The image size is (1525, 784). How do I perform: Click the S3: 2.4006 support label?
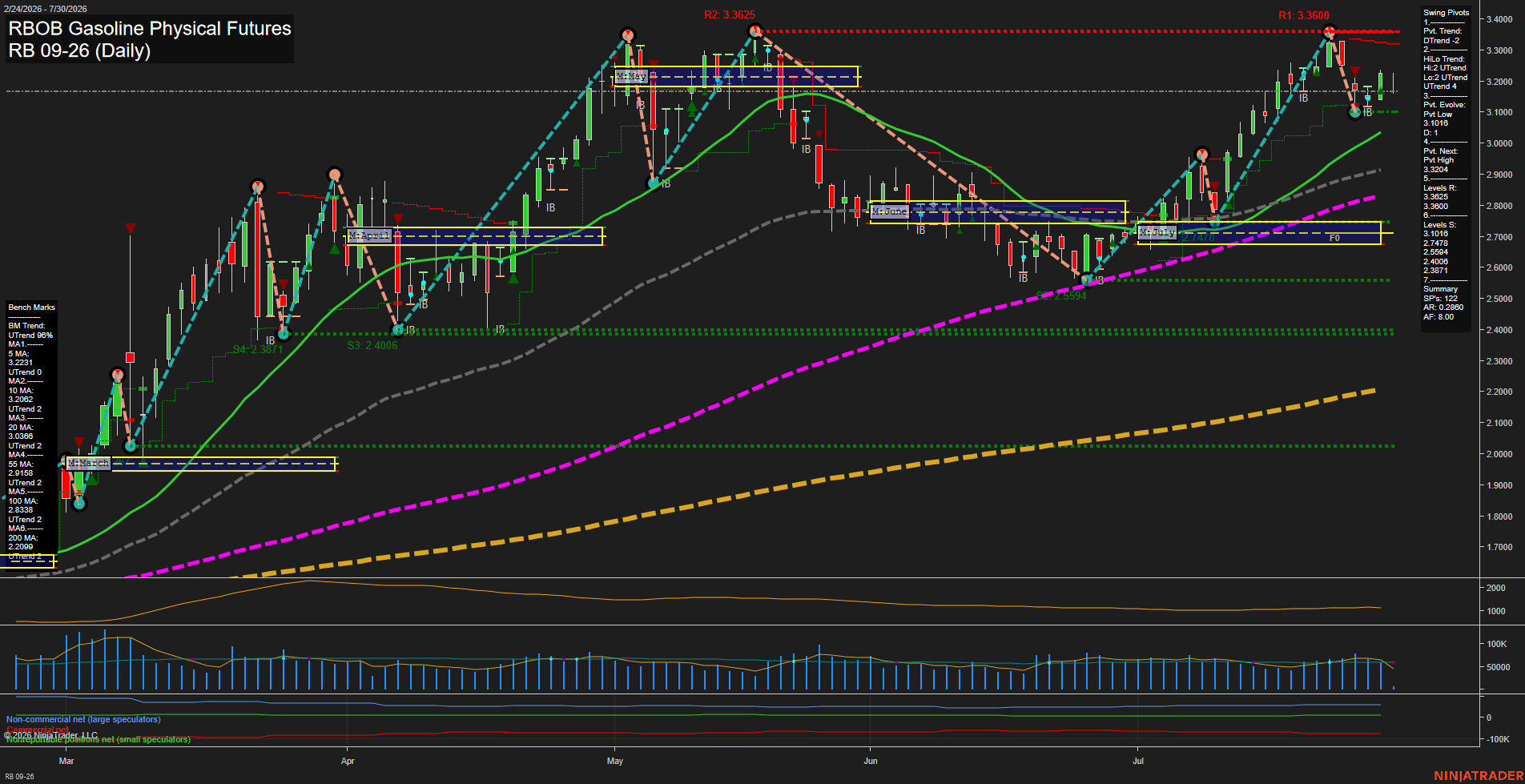pos(372,345)
